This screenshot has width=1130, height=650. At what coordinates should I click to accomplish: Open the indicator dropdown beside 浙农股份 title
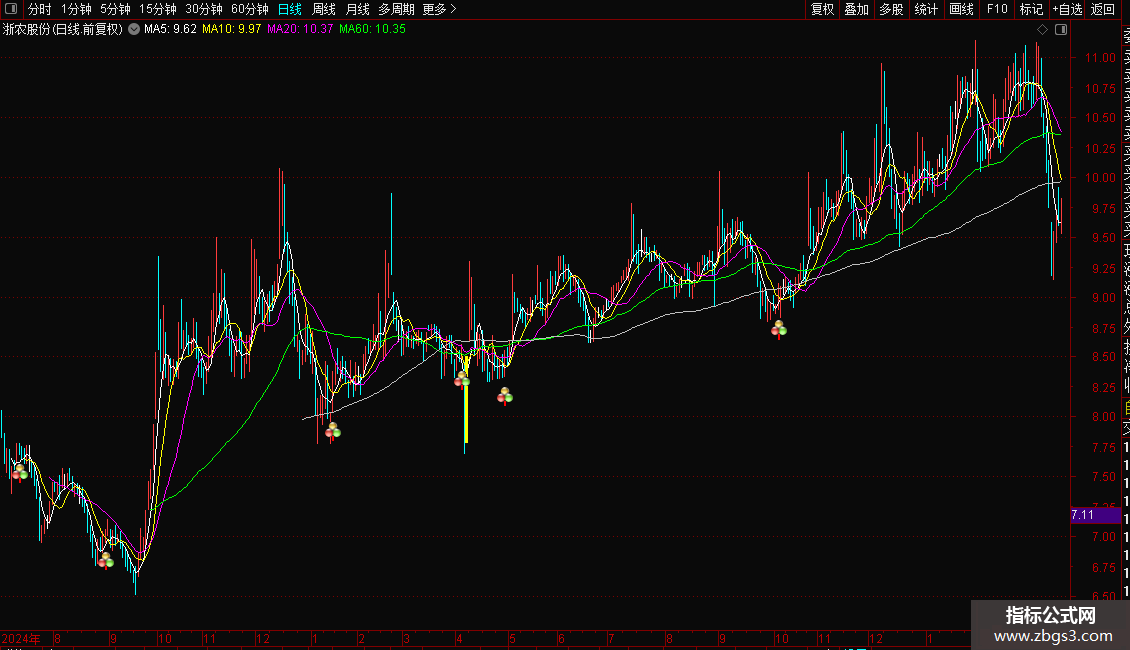tap(134, 30)
